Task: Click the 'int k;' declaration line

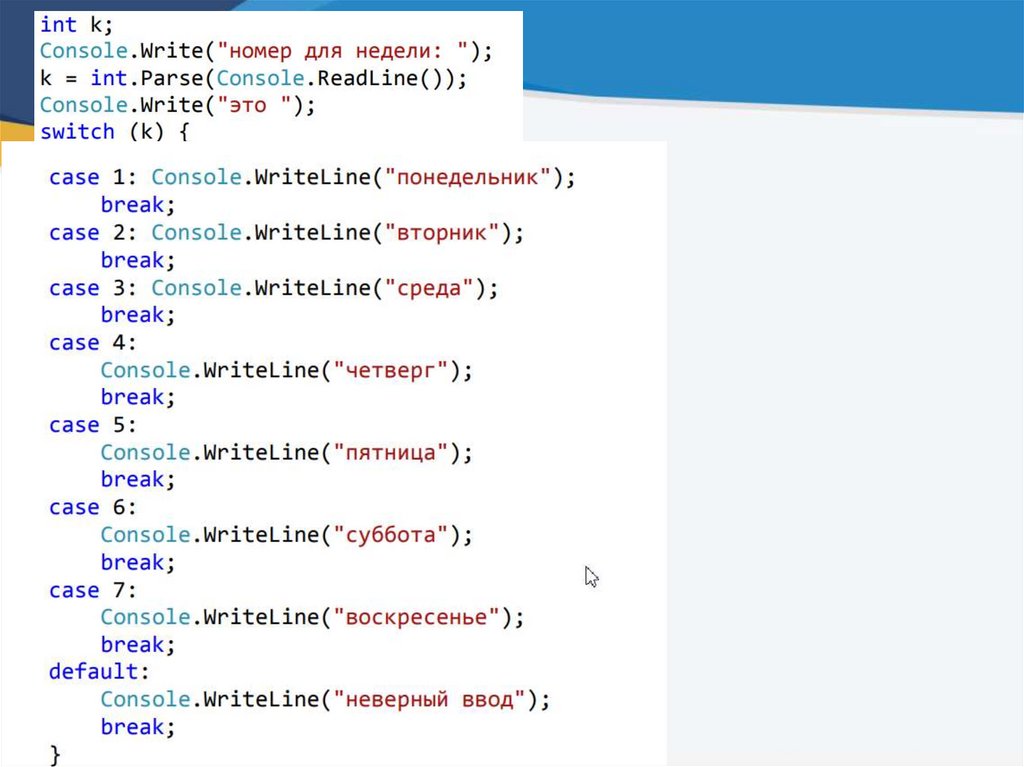Action: (x=76, y=25)
